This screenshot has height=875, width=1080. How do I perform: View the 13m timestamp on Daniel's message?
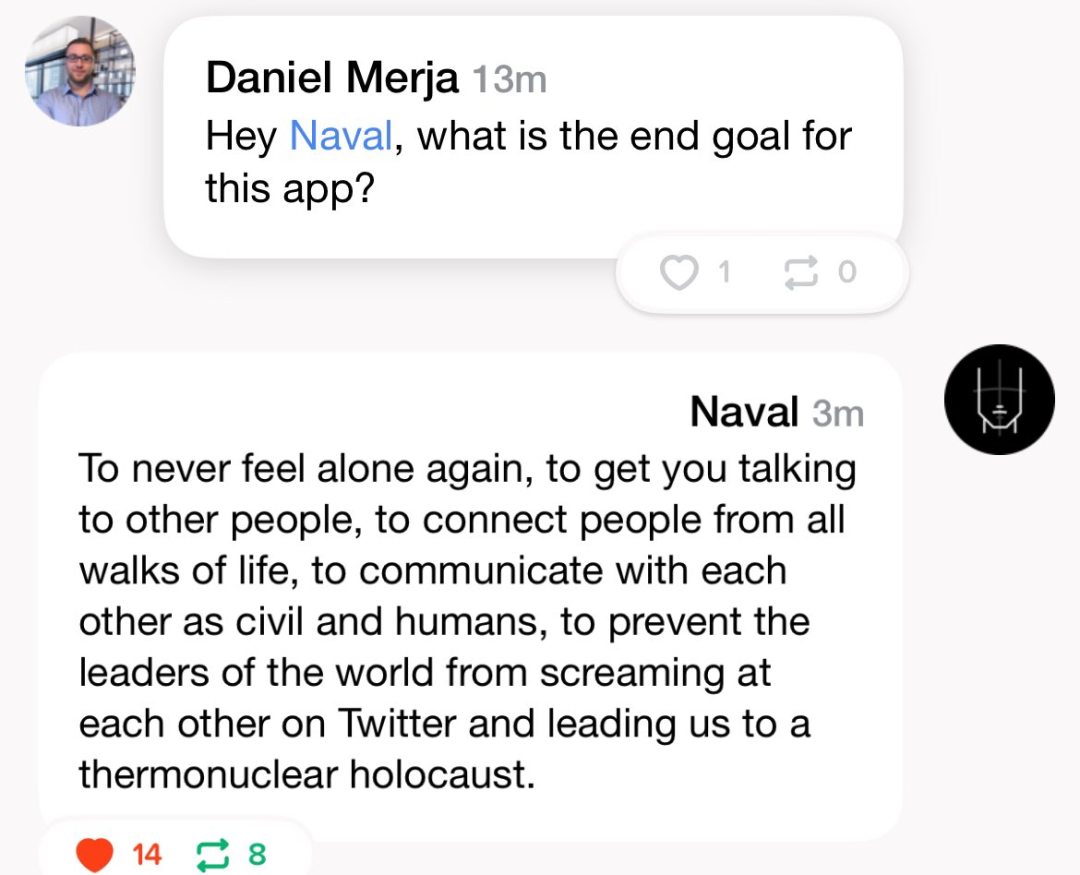tap(510, 79)
